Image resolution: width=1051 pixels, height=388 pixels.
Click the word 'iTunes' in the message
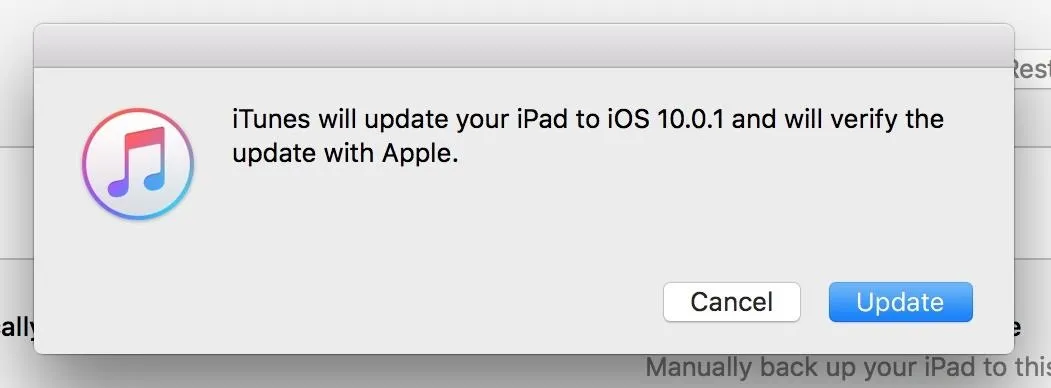tap(271, 119)
